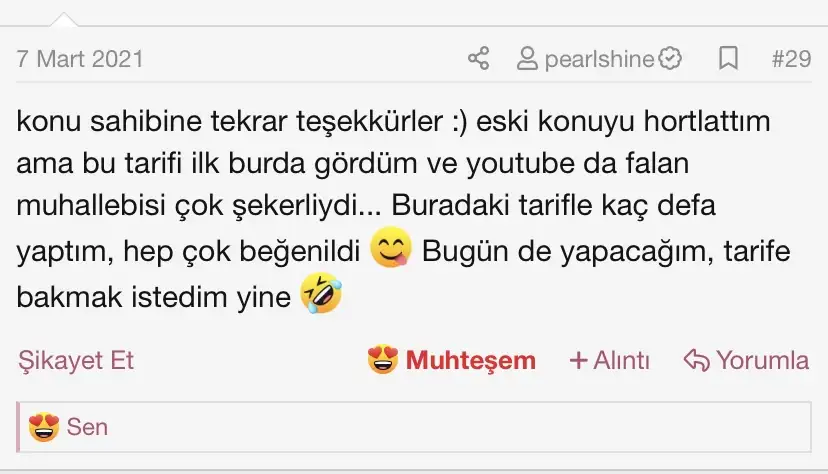
Task: Click the plus icon beside Alıntı
Action: click(579, 361)
